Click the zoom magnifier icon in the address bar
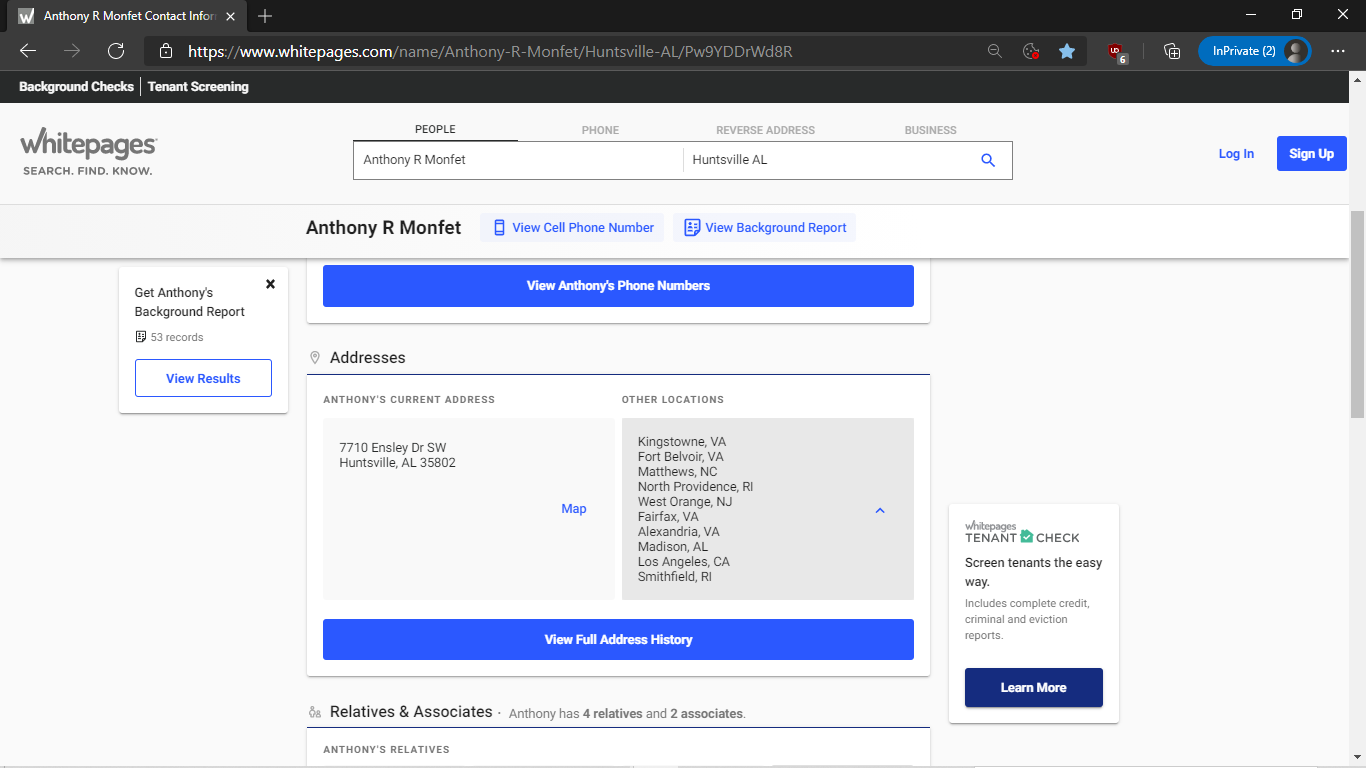 (x=995, y=51)
